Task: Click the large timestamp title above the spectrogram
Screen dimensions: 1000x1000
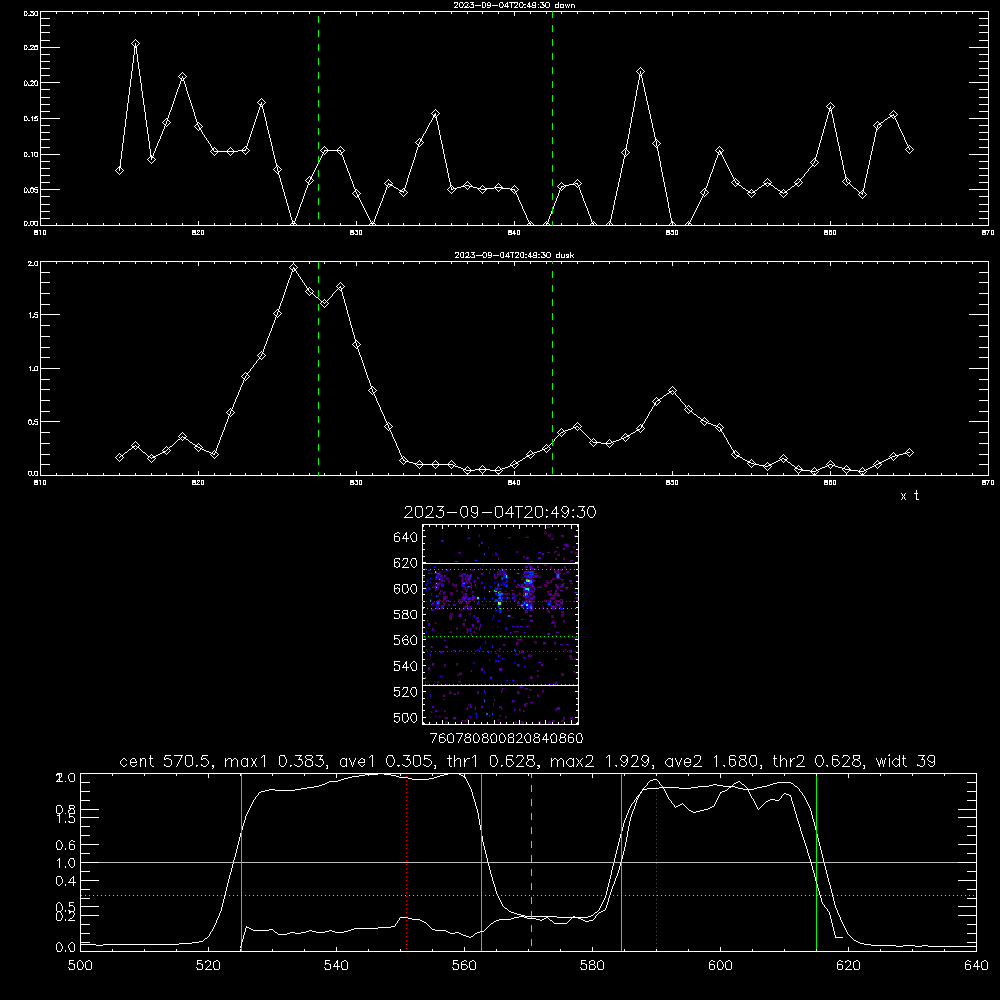Action: (x=500, y=512)
